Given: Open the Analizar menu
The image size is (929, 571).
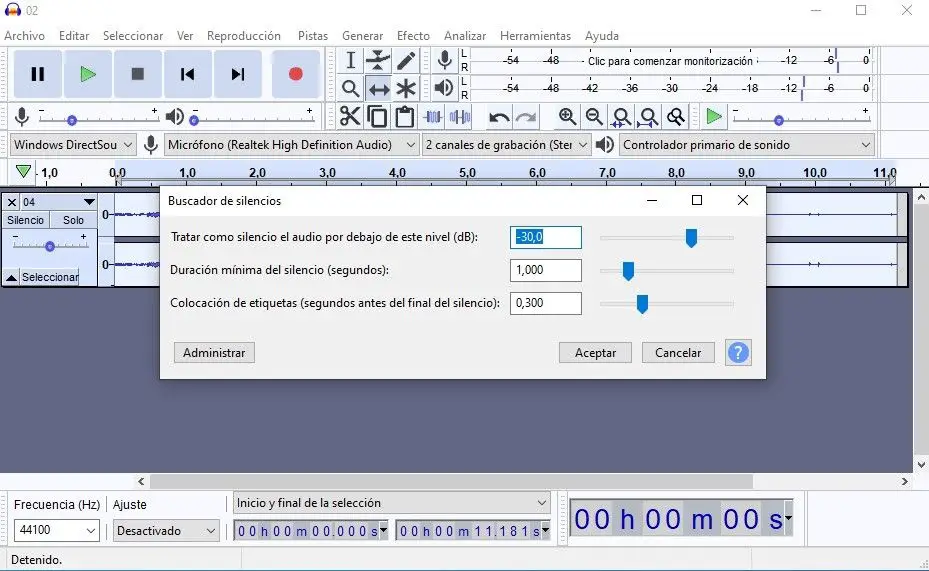Looking at the screenshot, I should pyautogui.click(x=465, y=36).
